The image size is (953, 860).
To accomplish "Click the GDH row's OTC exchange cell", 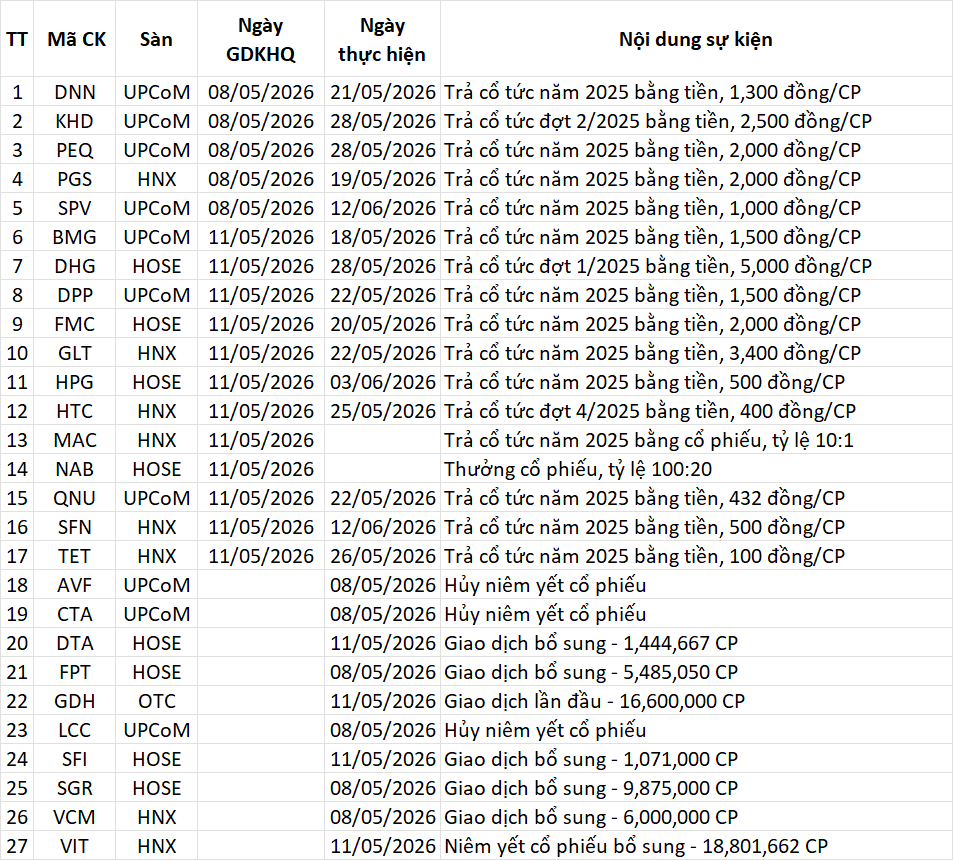I will tap(157, 701).
